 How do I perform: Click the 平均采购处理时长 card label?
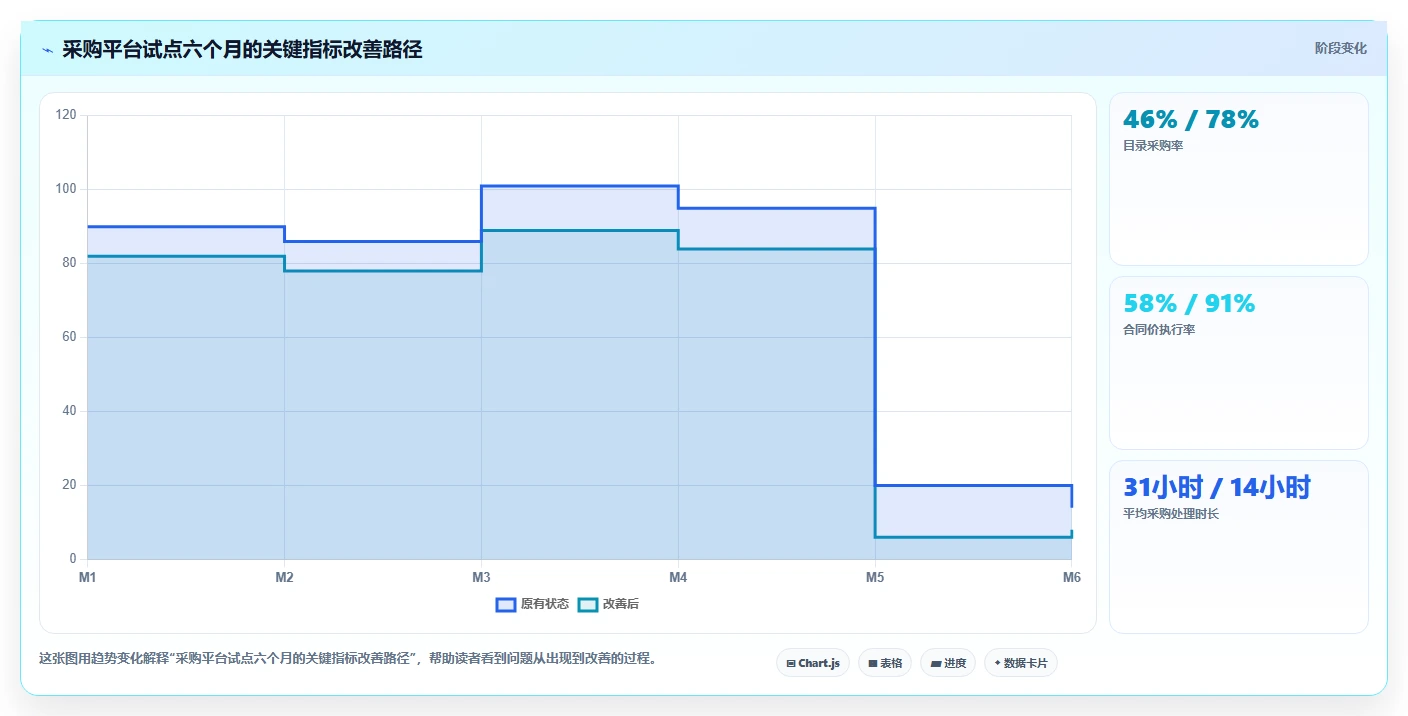1171,514
